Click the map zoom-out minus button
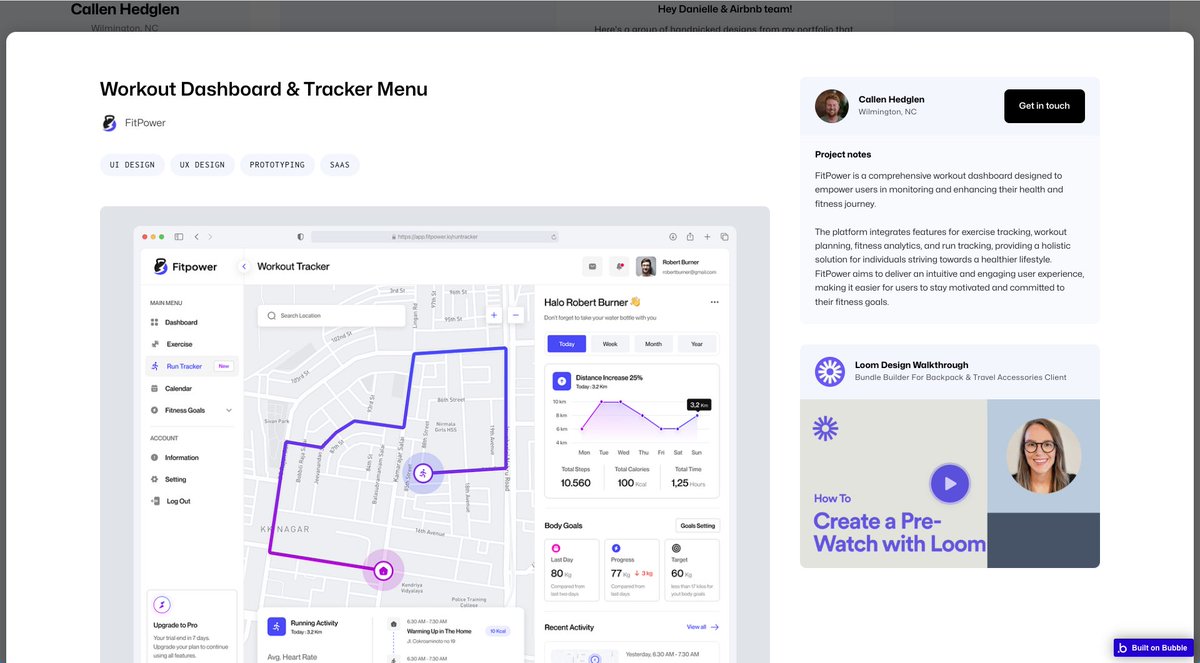Screen dimensions: 1200x663 (x=516, y=315)
